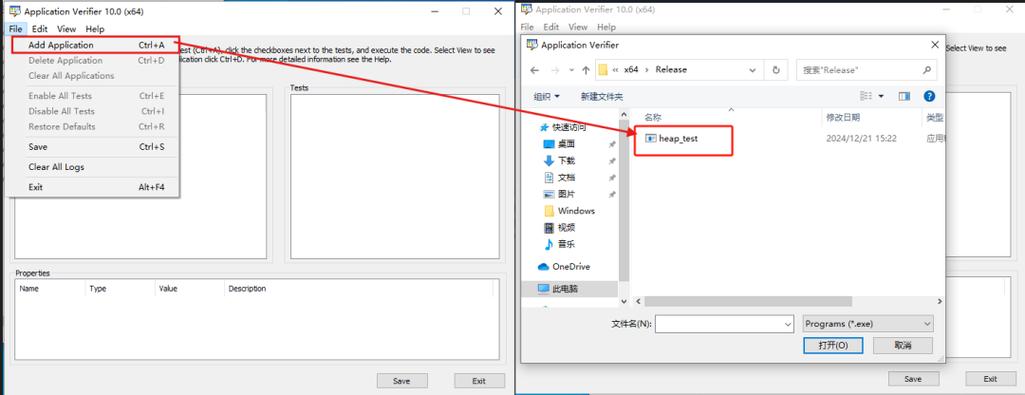1025x395 pixels.
Task: Select 视频 videos in sidebar
Action: click(x=560, y=228)
